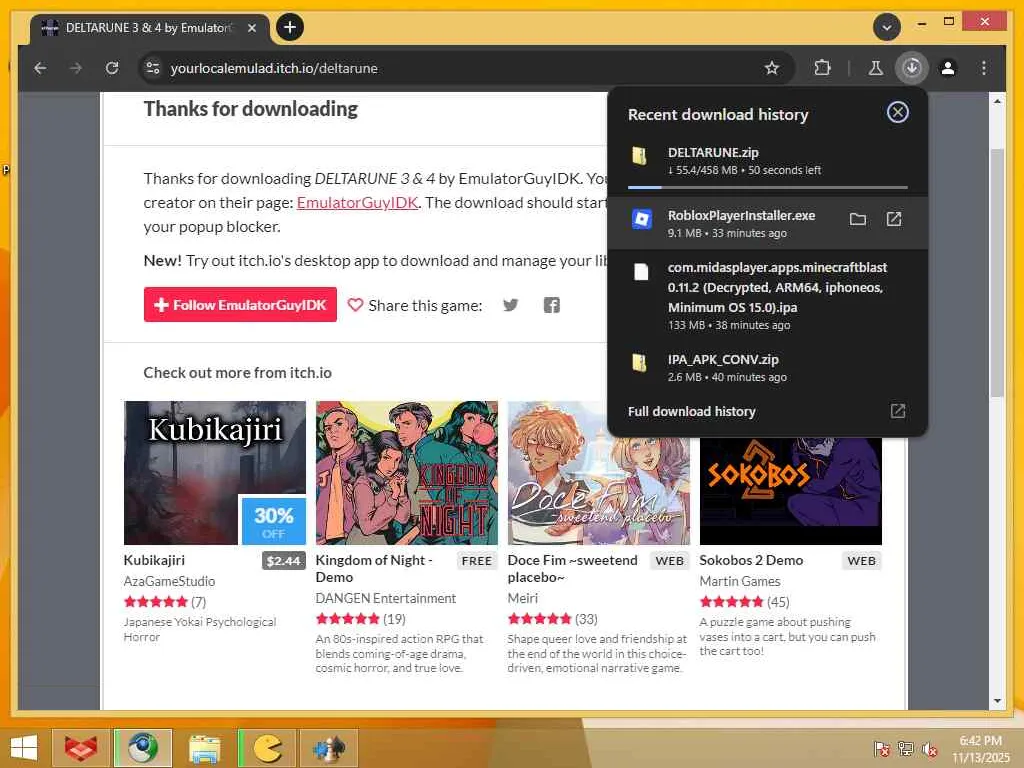Open File Explorer from taskbar
The image size is (1024, 768).
click(x=204, y=748)
